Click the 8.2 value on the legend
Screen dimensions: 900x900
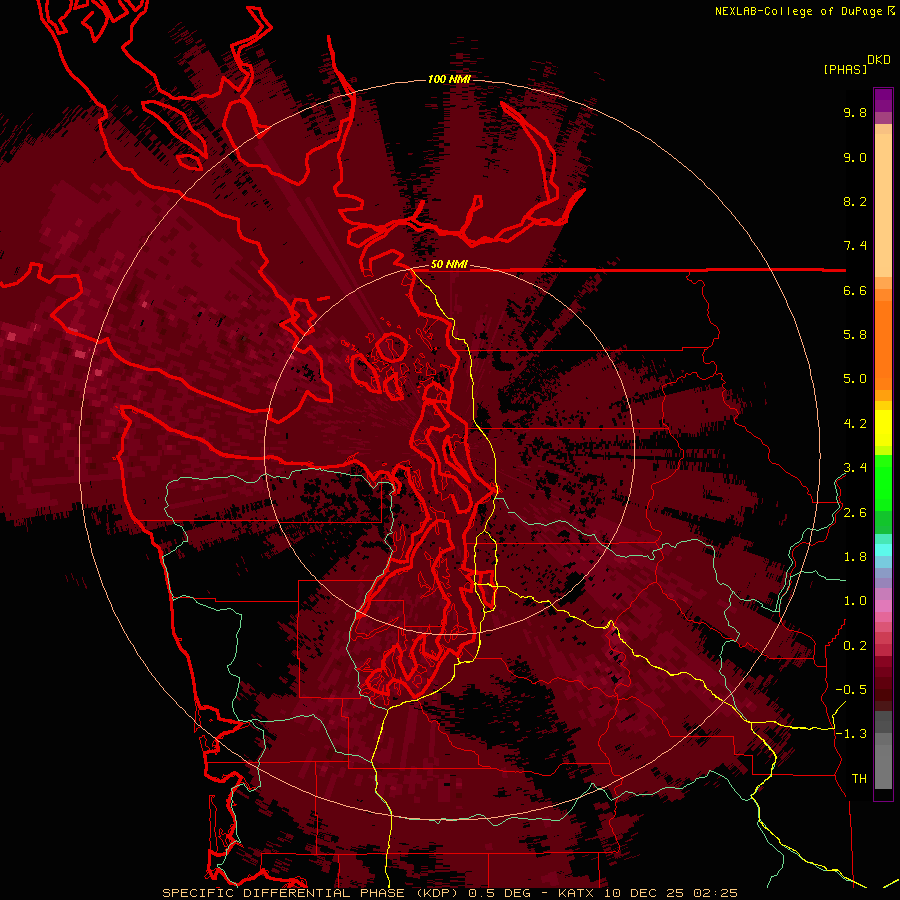[x=855, y=202]
